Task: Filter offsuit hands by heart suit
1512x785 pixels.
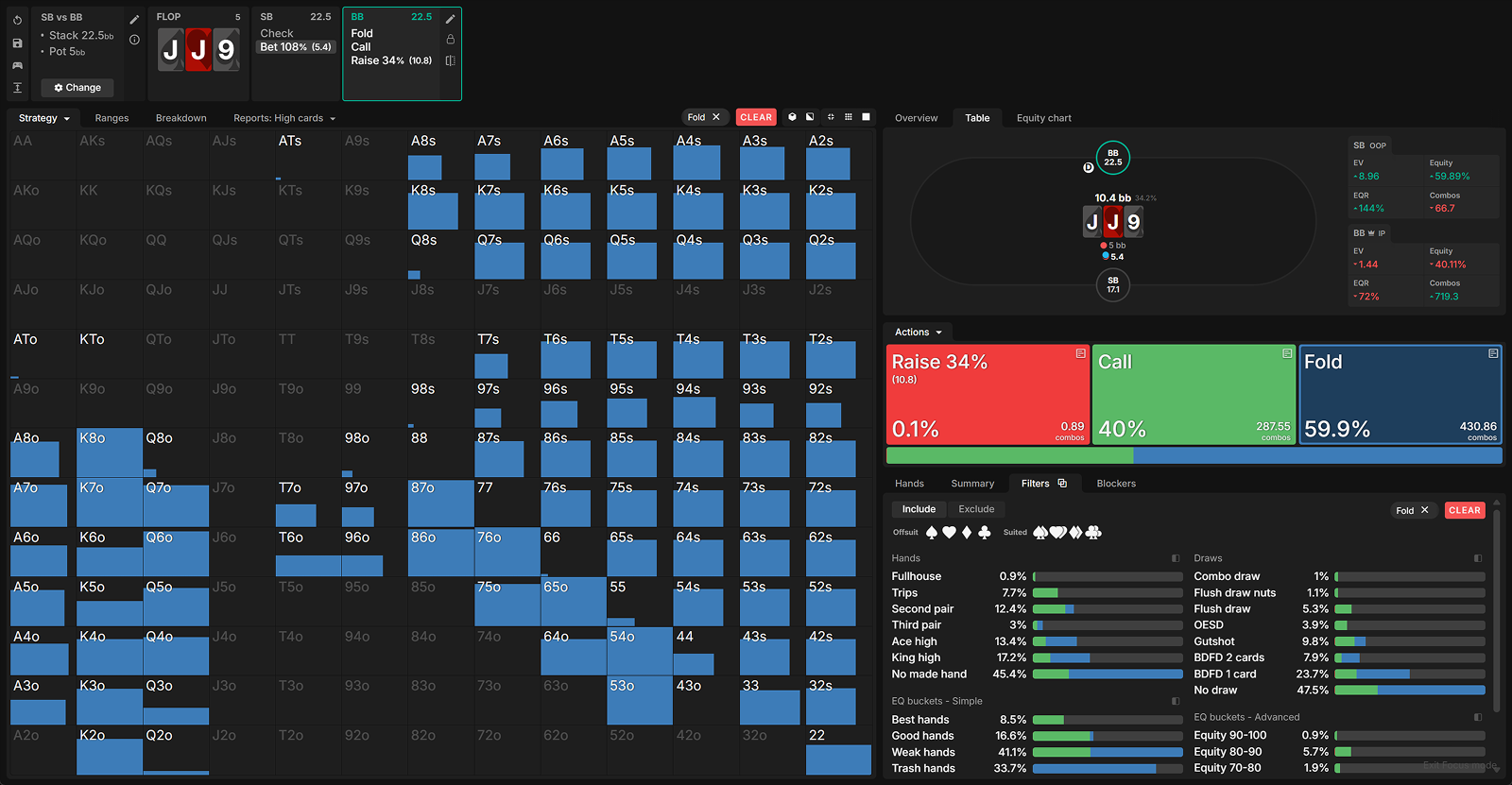Action: (x=949, y=533)
